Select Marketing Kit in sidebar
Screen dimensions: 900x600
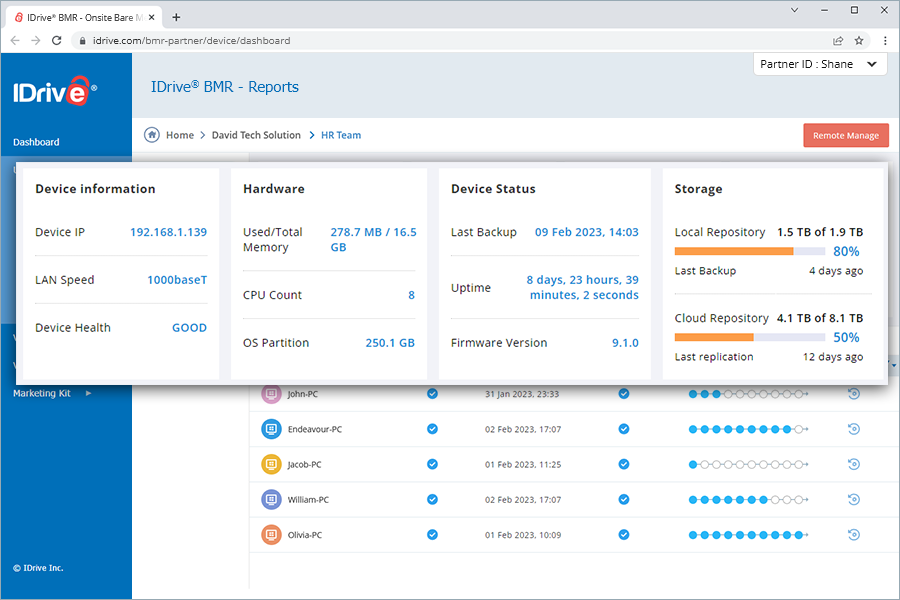42,393
